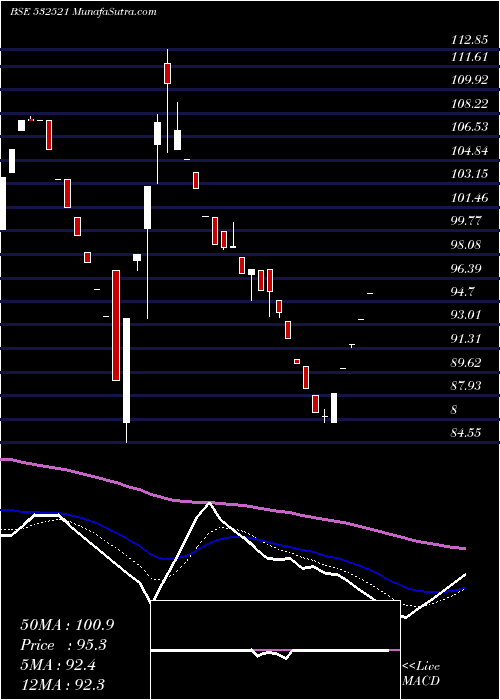The width and height of the screenshot is (500, 700).
Task: Click the 112.85 price axis label
Action: pyautogui.click(x=470, y=40)
